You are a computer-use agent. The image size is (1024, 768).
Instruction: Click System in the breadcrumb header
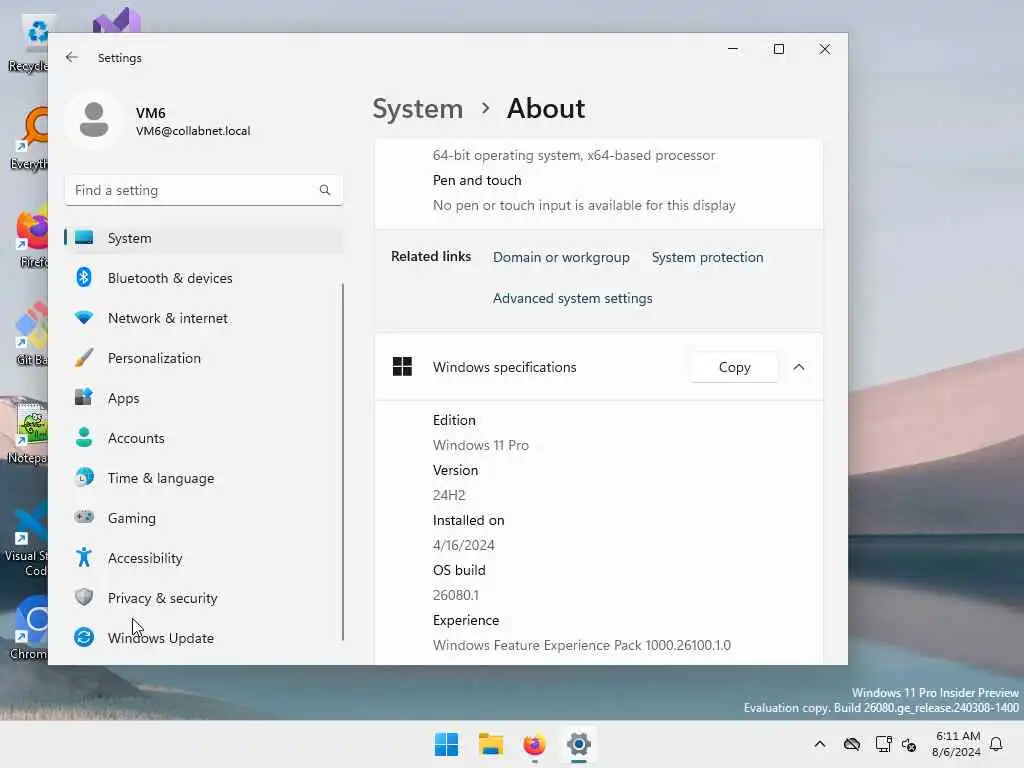pyautogui.click(x=418, y=108)
